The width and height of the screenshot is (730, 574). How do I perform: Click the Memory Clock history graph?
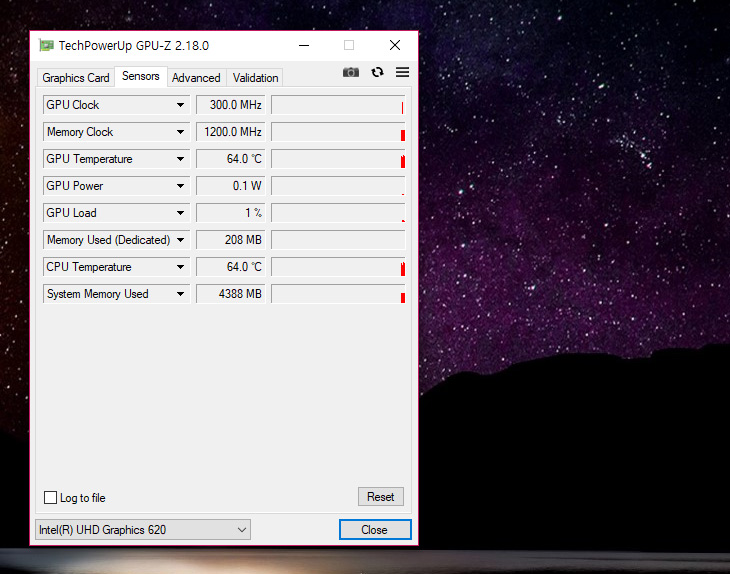[x=338, y=132]
